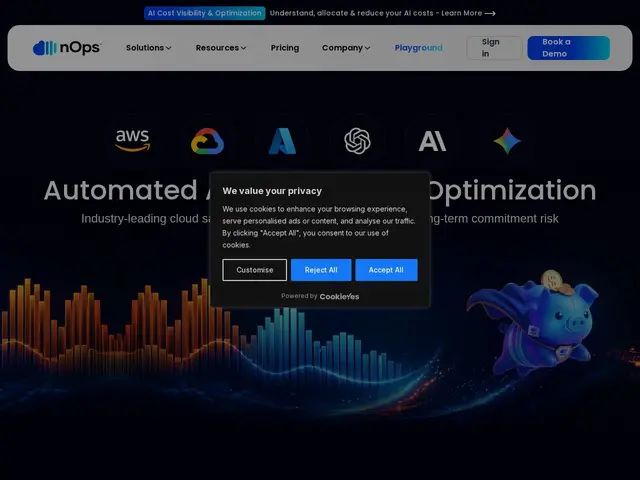Click Customise in cookie dialog
The height and width of the screenshot is (480, 640).
click(255, 270)
